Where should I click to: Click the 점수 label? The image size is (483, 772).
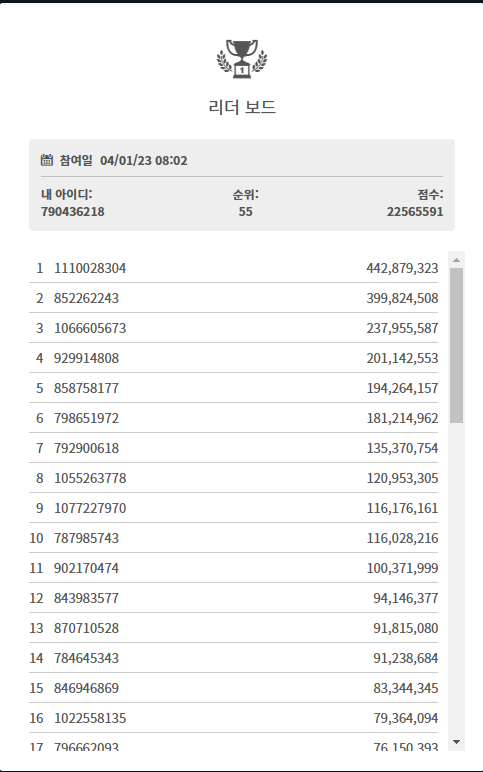point(430,194)
